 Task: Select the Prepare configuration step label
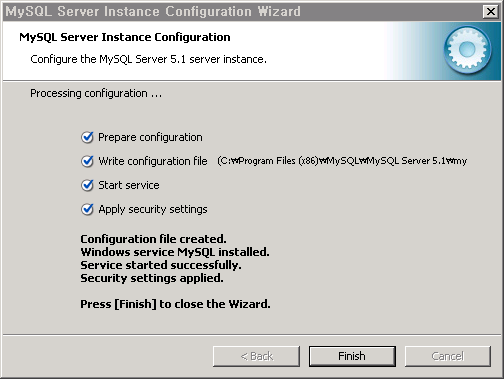click(150, 137)
